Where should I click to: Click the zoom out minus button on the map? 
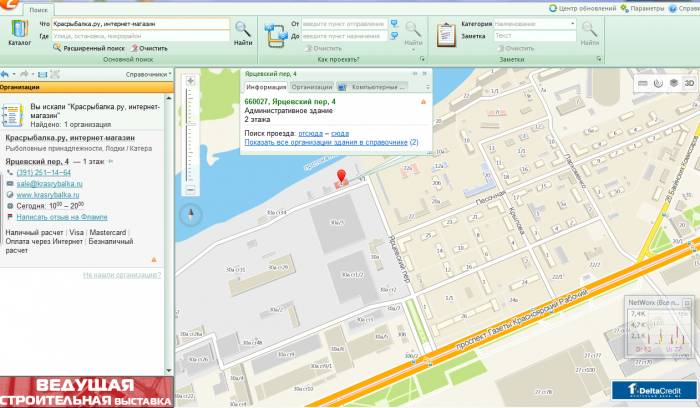click(190, 190)
